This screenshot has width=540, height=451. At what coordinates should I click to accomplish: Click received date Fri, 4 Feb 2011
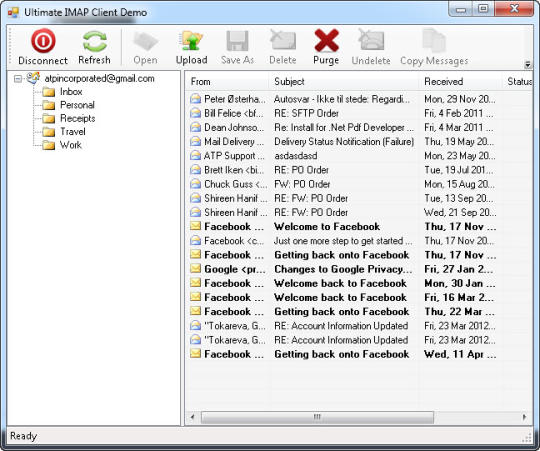coord(458,113)
